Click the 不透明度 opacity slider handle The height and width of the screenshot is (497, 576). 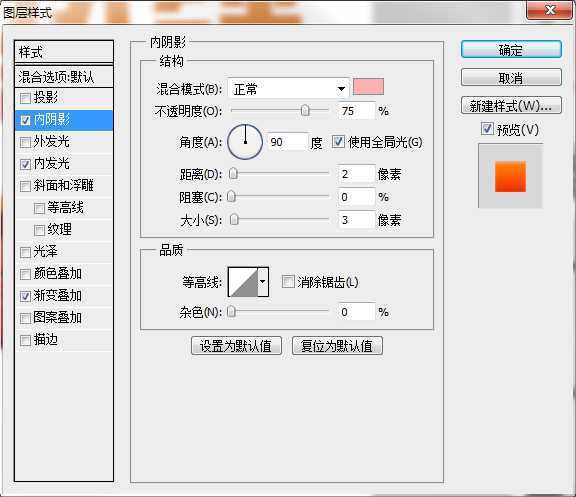tap(305, 110)
